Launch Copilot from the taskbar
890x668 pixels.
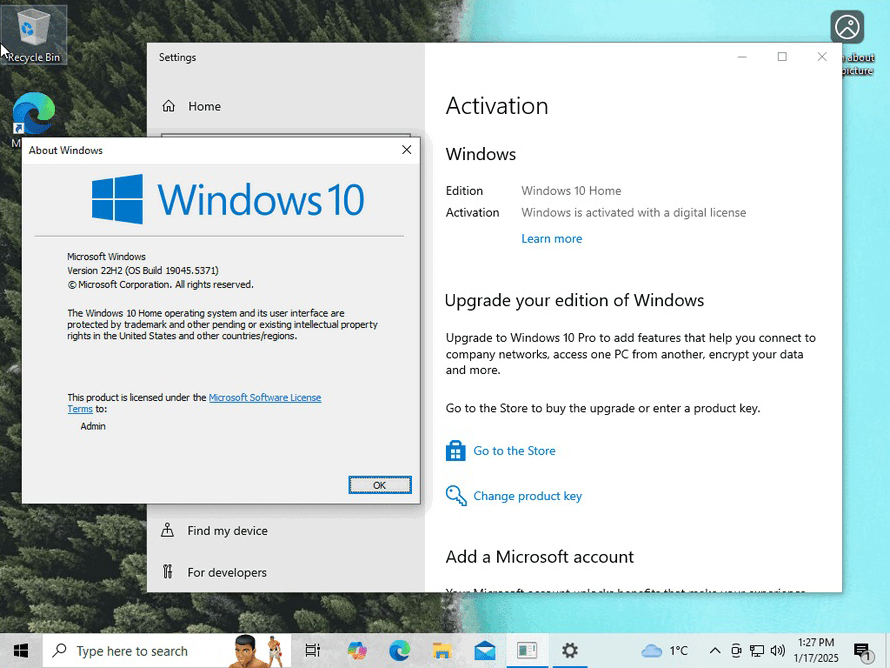tap(357, 651)
